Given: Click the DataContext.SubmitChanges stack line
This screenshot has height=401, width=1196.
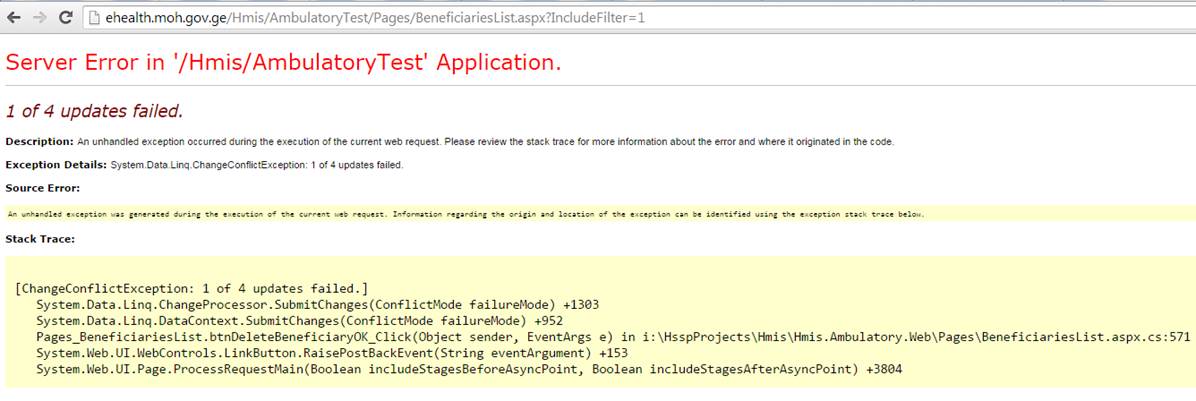Looking at the screenshot, I should pos(295,320).
